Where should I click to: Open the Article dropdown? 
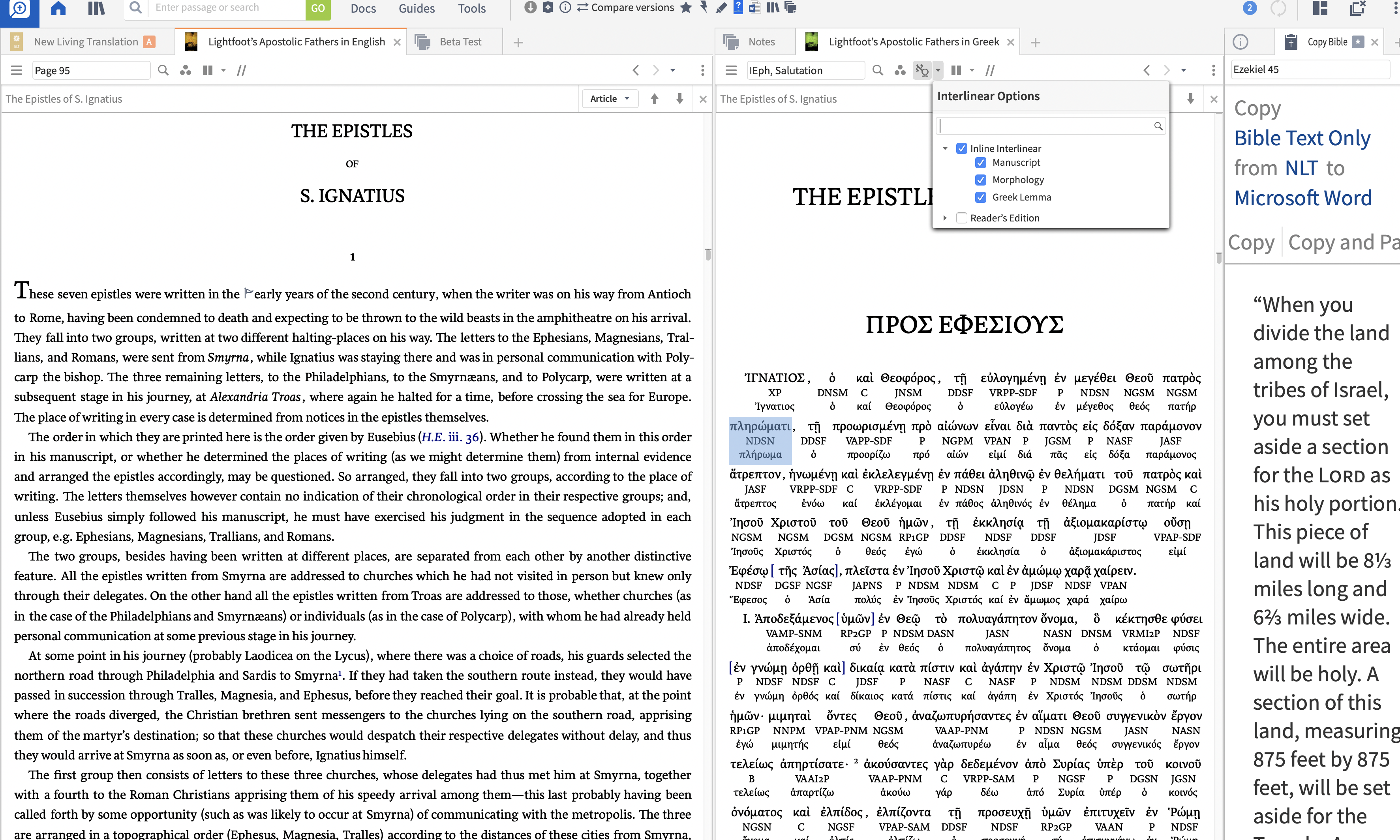click(610, 99)
